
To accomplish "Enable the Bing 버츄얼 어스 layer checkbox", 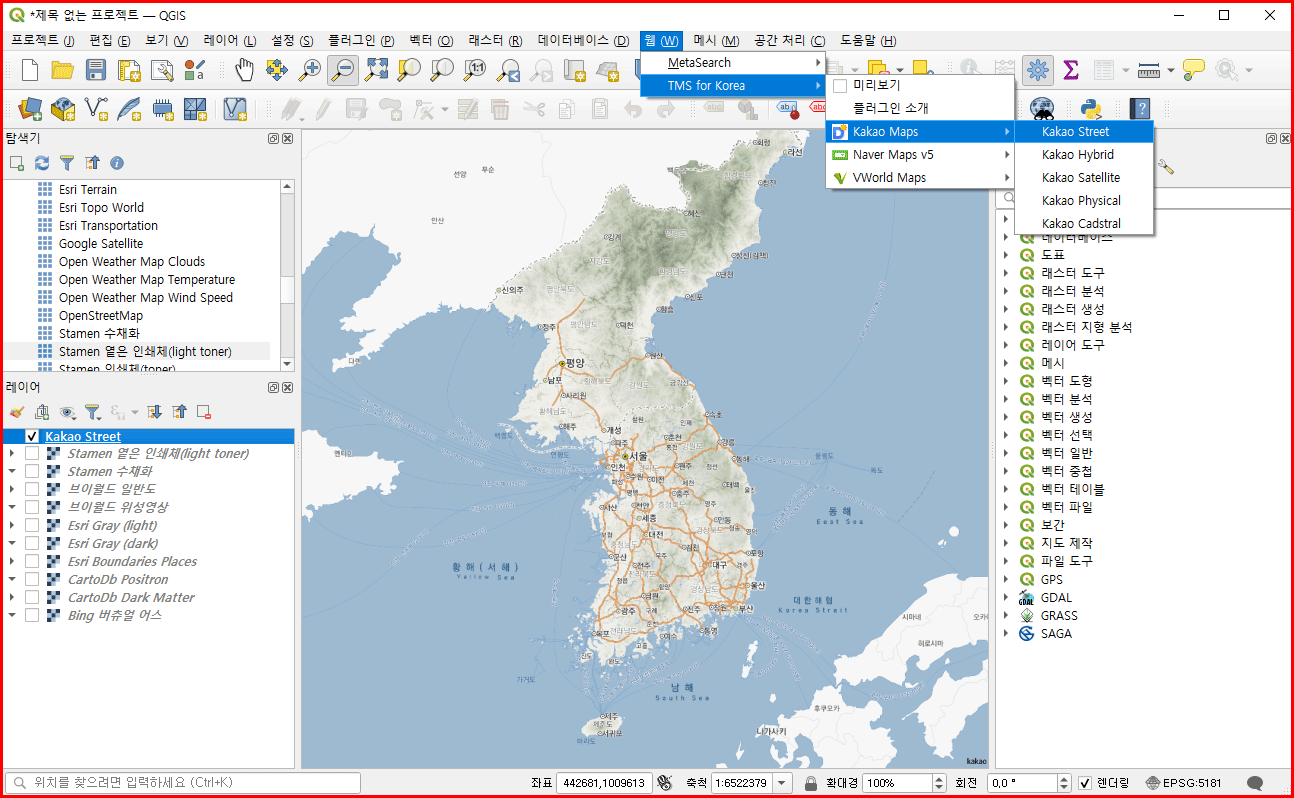I will (x=32, y=616).
